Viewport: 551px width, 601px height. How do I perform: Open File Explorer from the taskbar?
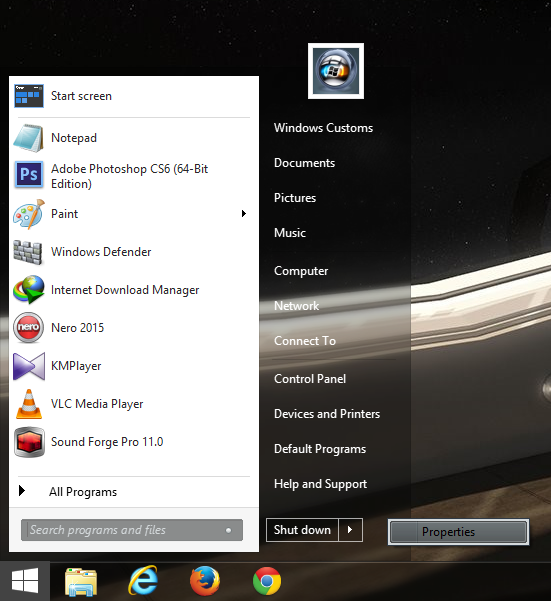click(x=81, y=582)
